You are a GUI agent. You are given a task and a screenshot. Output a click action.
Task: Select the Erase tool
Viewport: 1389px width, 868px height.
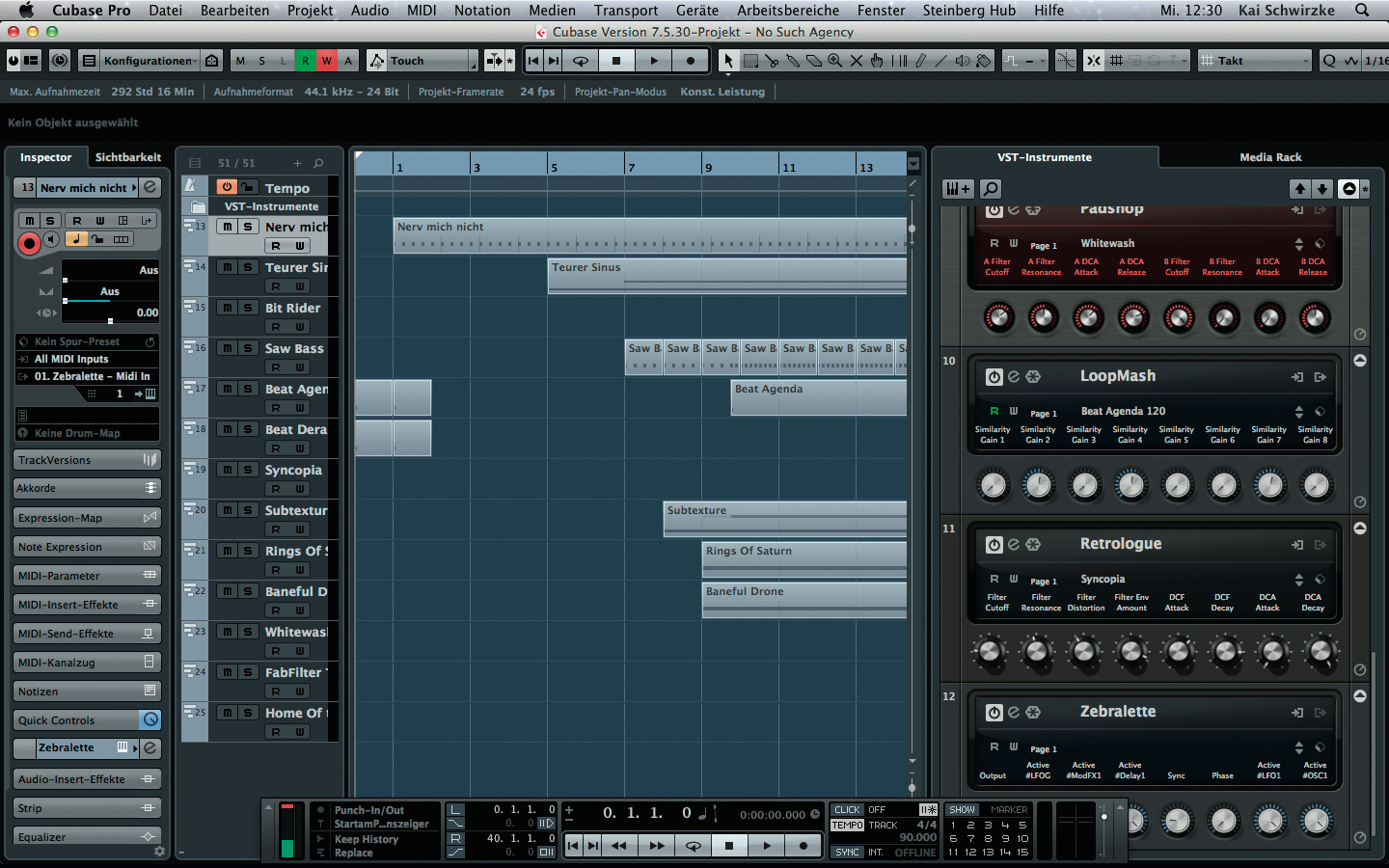pyautogui.click(x=813, y=61)
